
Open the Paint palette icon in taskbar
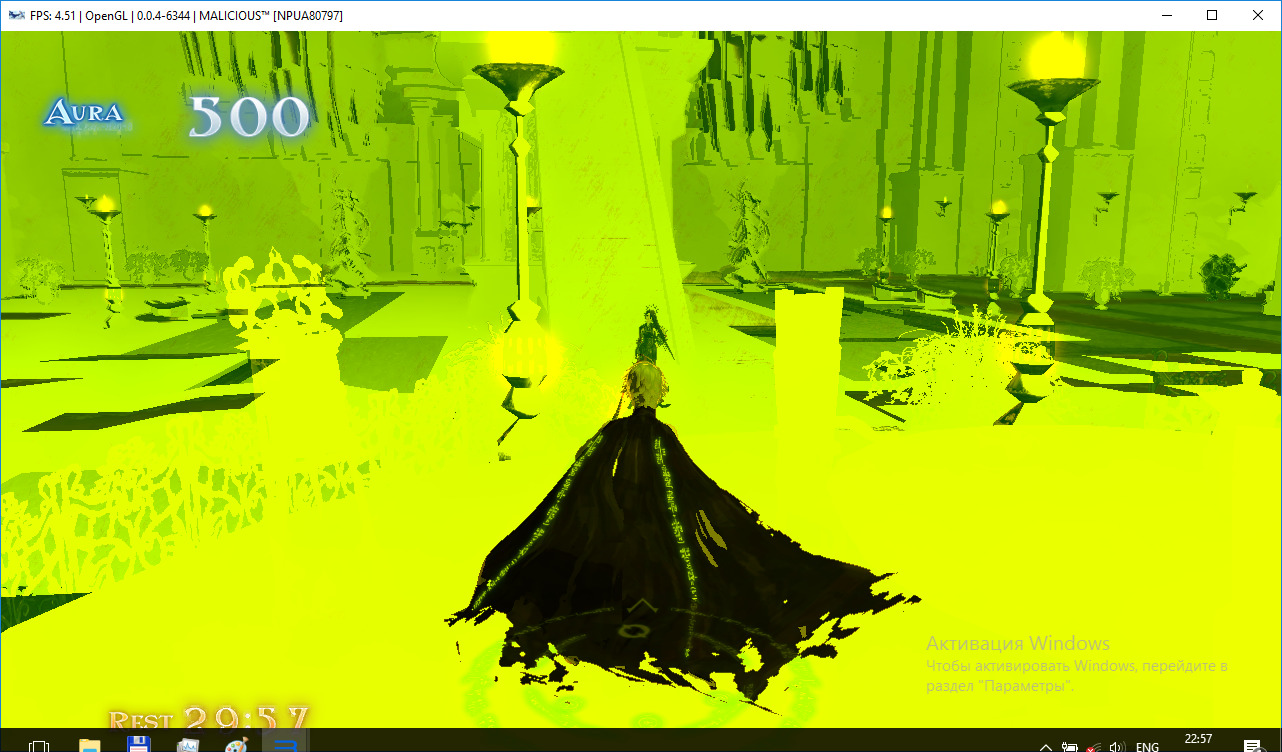coord(236,745)
